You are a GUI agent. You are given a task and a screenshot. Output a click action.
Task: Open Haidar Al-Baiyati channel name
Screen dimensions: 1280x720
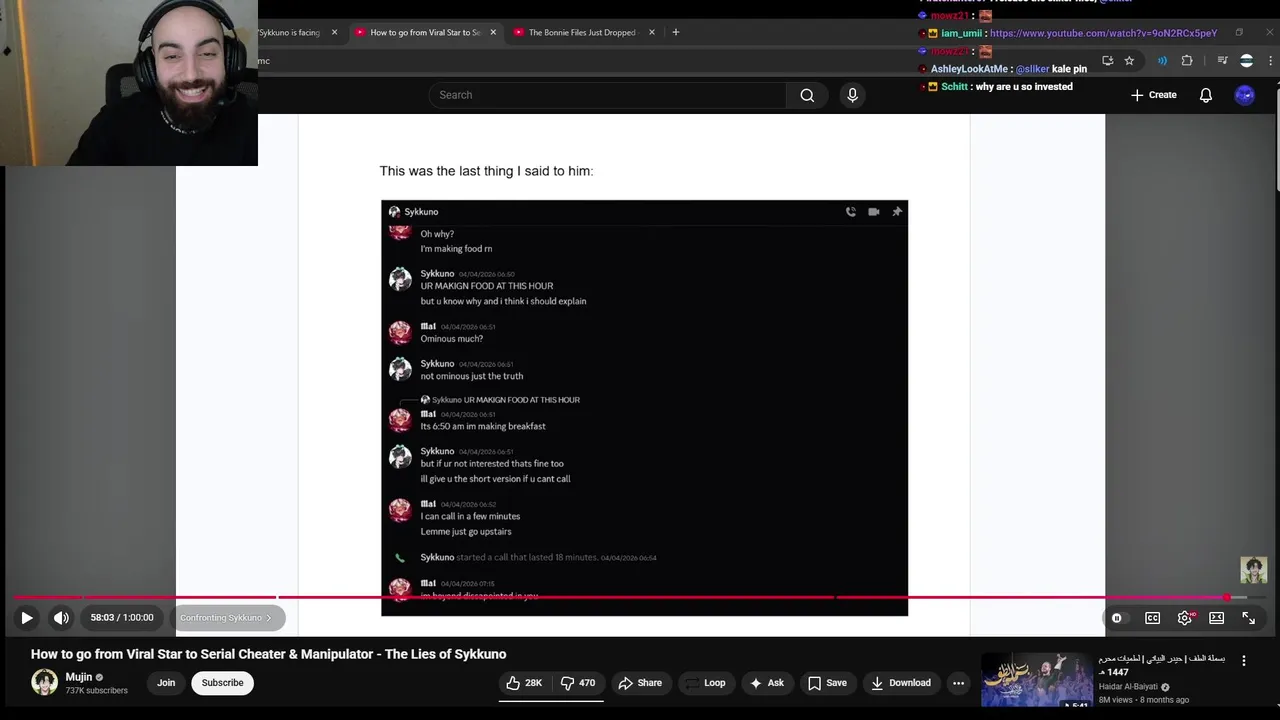[1128, 687]
